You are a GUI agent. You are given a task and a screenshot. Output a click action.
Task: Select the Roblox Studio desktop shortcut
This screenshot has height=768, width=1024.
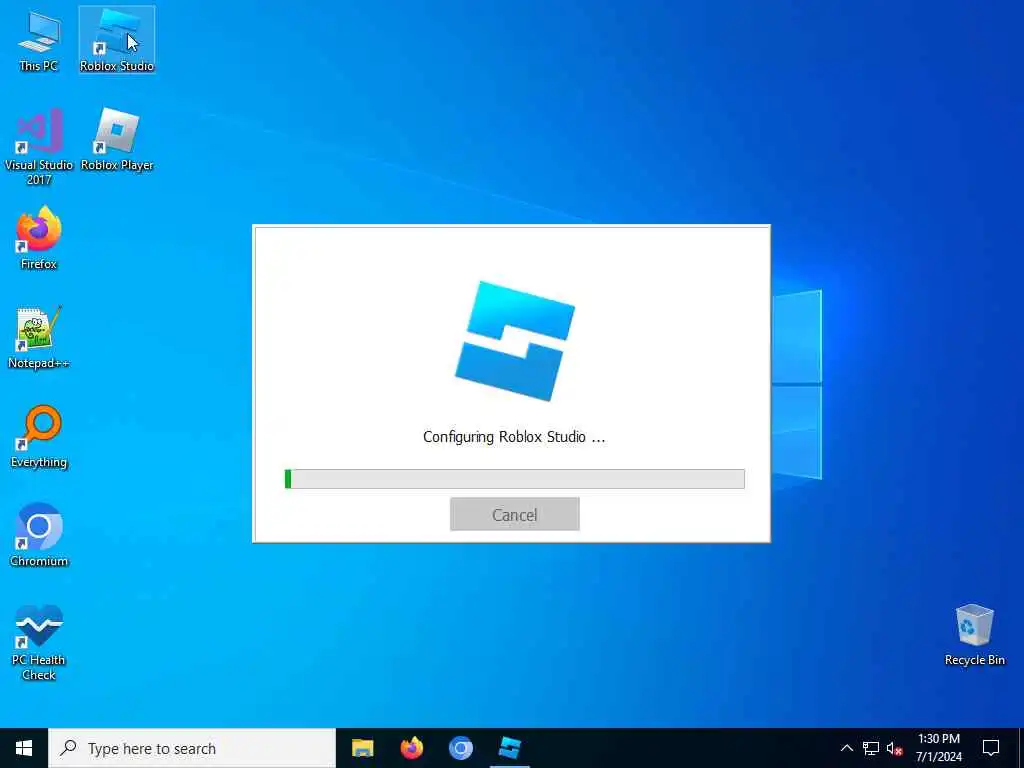coord(117,40)
